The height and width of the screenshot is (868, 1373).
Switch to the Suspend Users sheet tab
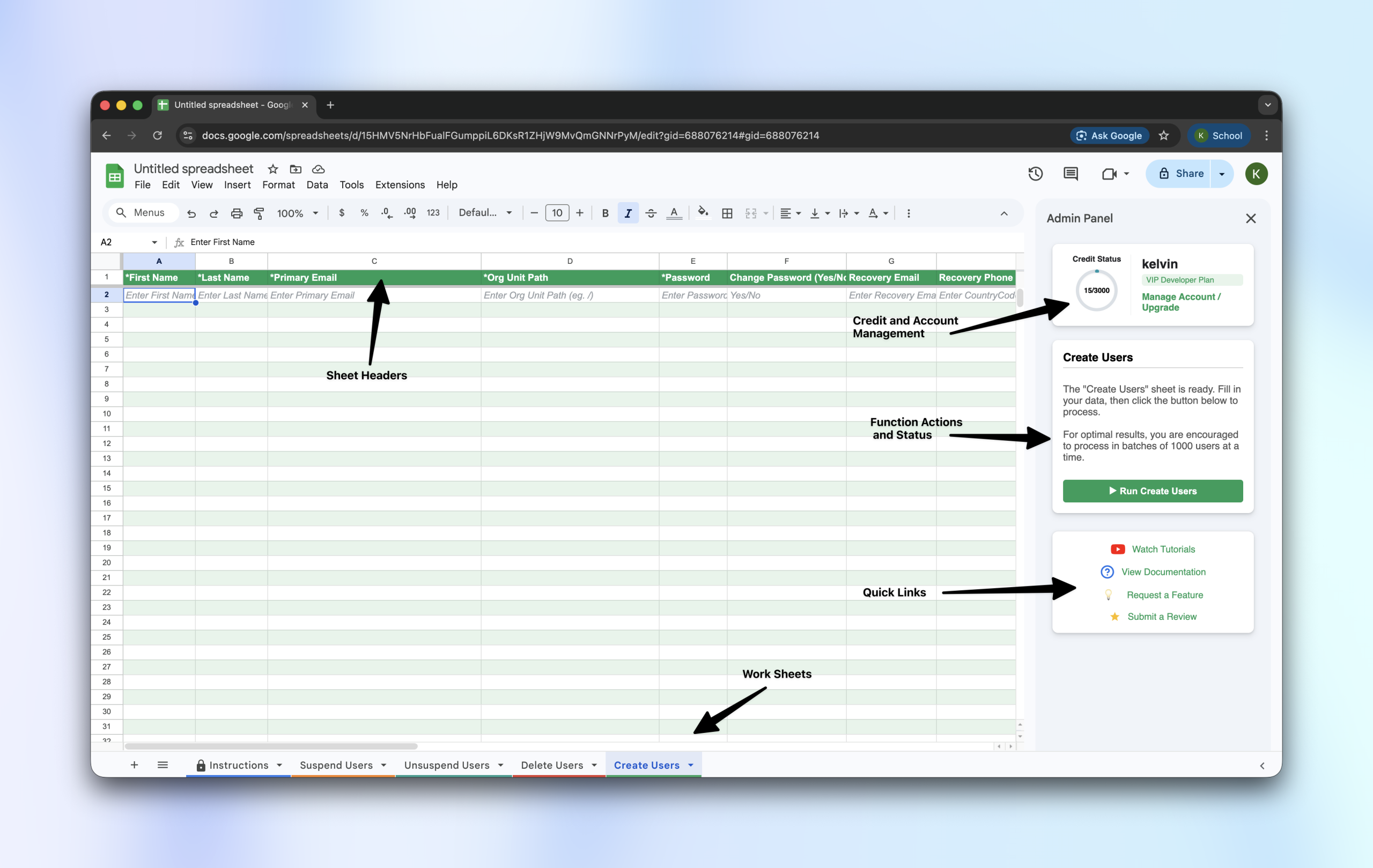click(336, 765)
